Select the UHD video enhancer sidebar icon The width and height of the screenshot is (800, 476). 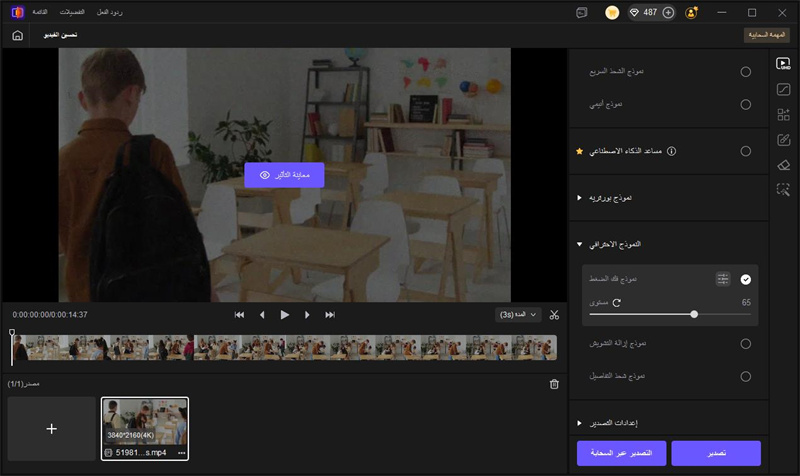click(784, 64)
